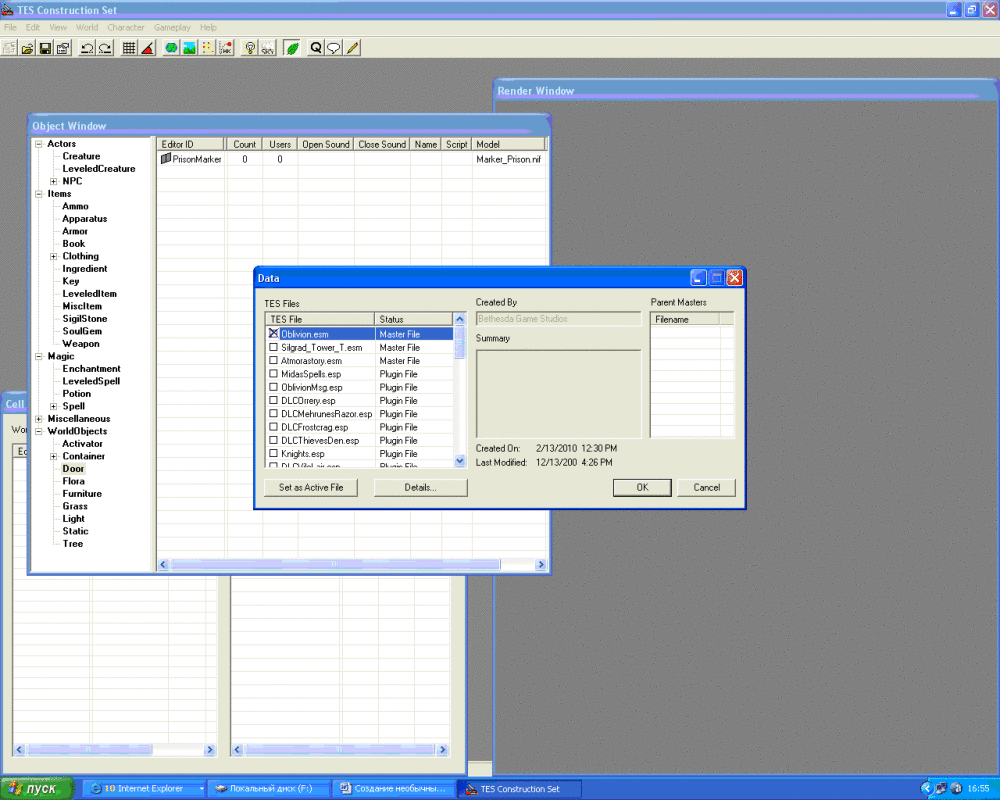This screenshot has height=800, width=1000.
Task: Select the Weapon tree item
Action: pyautogui.click(x=81, y=344)
